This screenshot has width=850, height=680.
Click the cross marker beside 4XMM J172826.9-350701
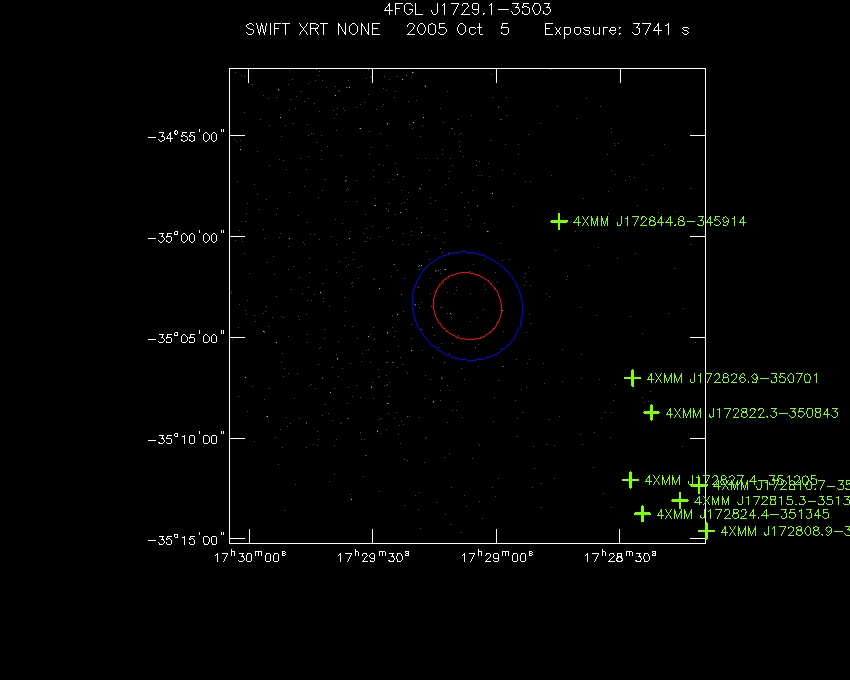(x=632, y=378)
